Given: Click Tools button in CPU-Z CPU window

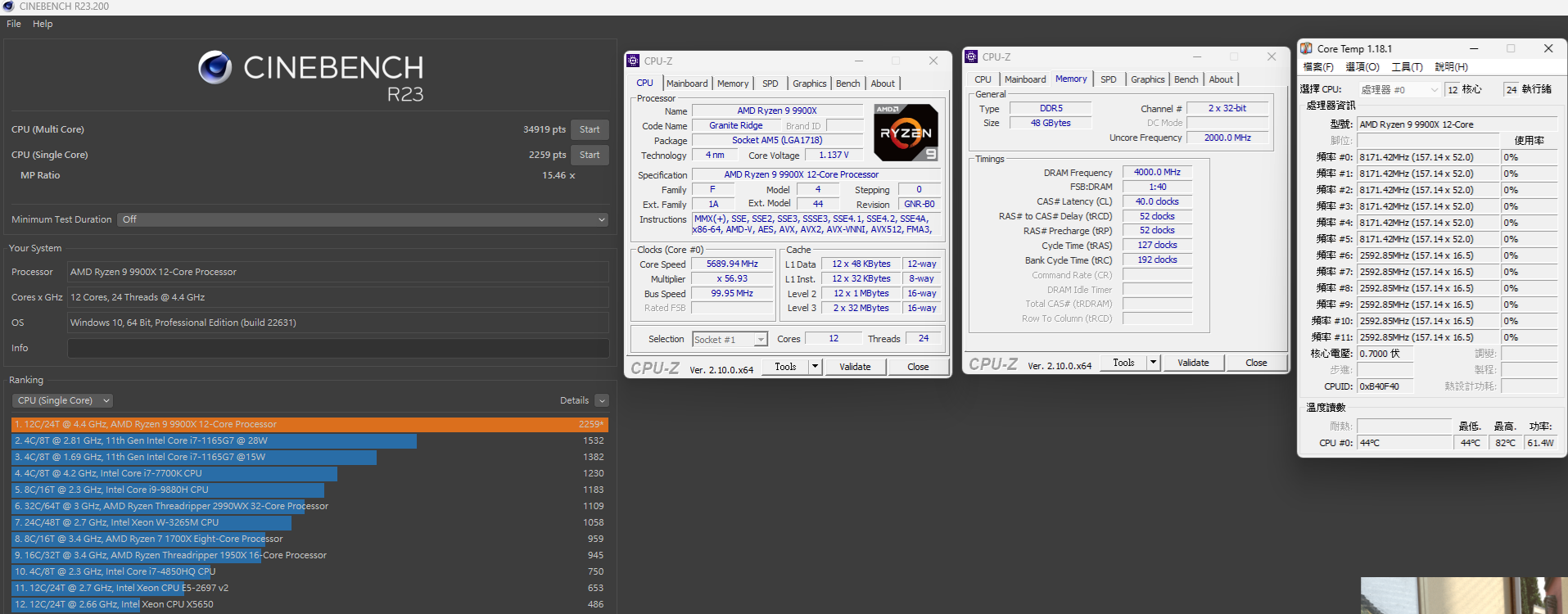Looking at the screenshot, I should pyautogui.click(x=785, y=367).
